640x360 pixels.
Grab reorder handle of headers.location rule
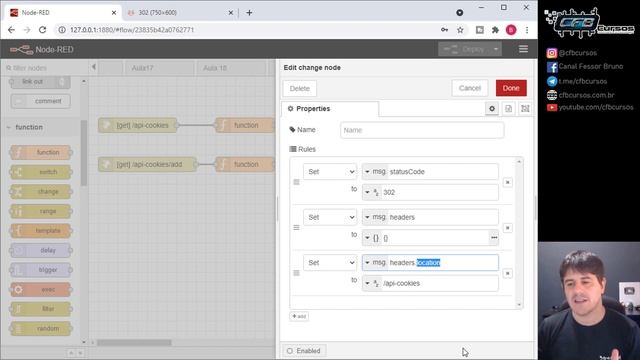[296, 273]
